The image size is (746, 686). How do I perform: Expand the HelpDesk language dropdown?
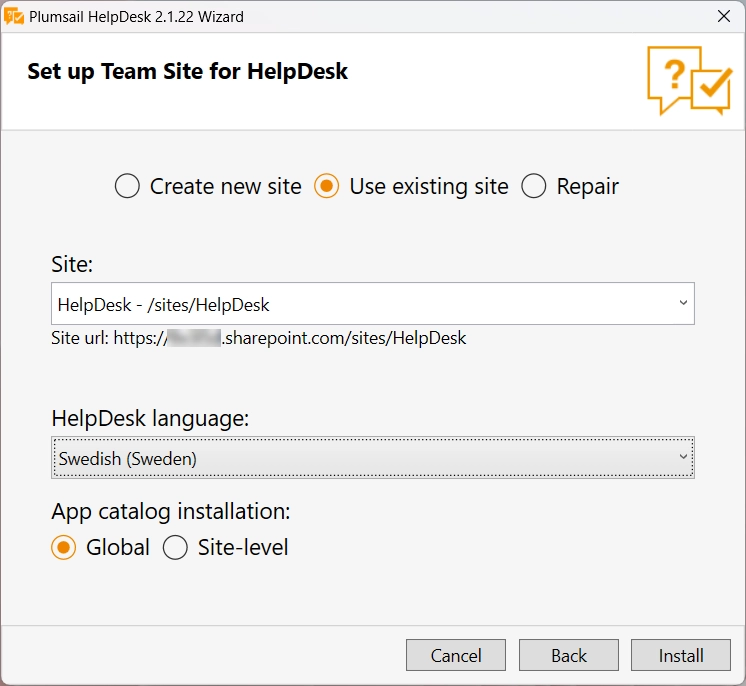[373, 458]
